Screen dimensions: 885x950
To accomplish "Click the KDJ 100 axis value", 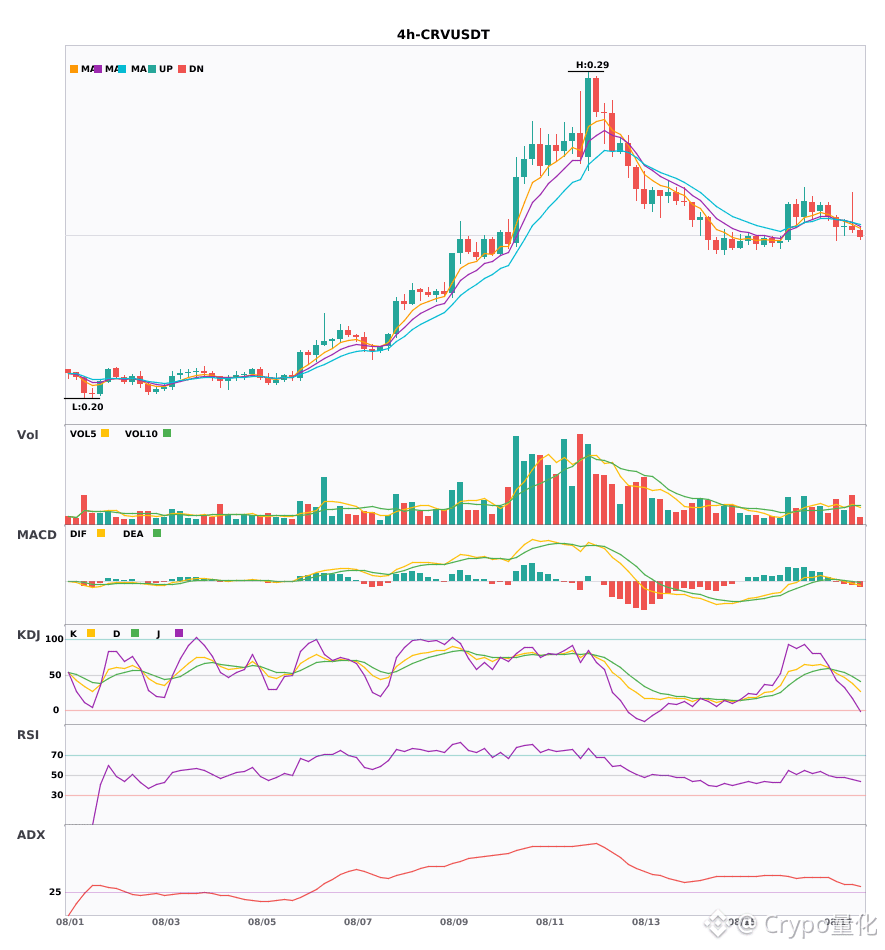I will [55, 639].
